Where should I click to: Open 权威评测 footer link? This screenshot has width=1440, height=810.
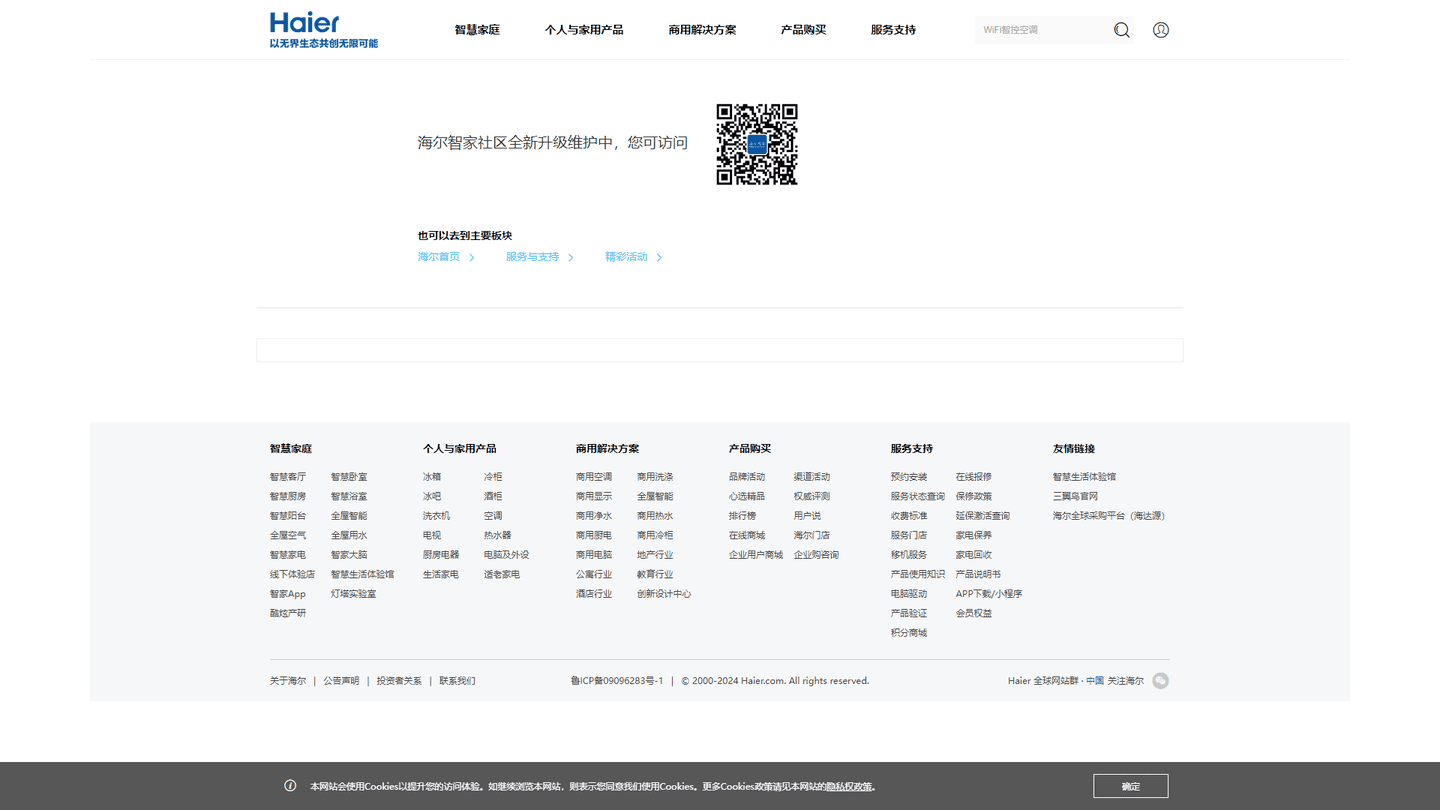point(812,496)
